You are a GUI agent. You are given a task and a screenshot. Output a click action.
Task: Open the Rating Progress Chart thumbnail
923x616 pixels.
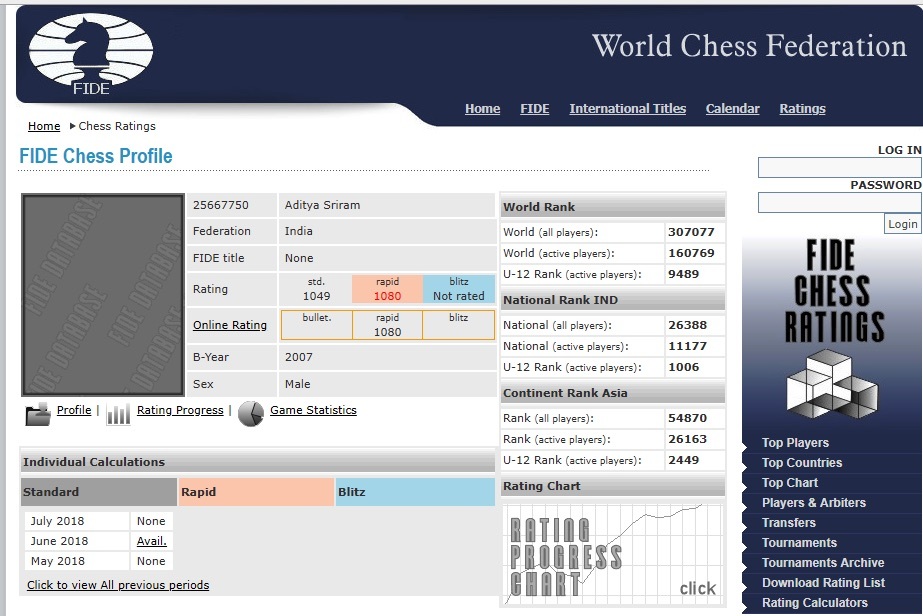point(612,551)
